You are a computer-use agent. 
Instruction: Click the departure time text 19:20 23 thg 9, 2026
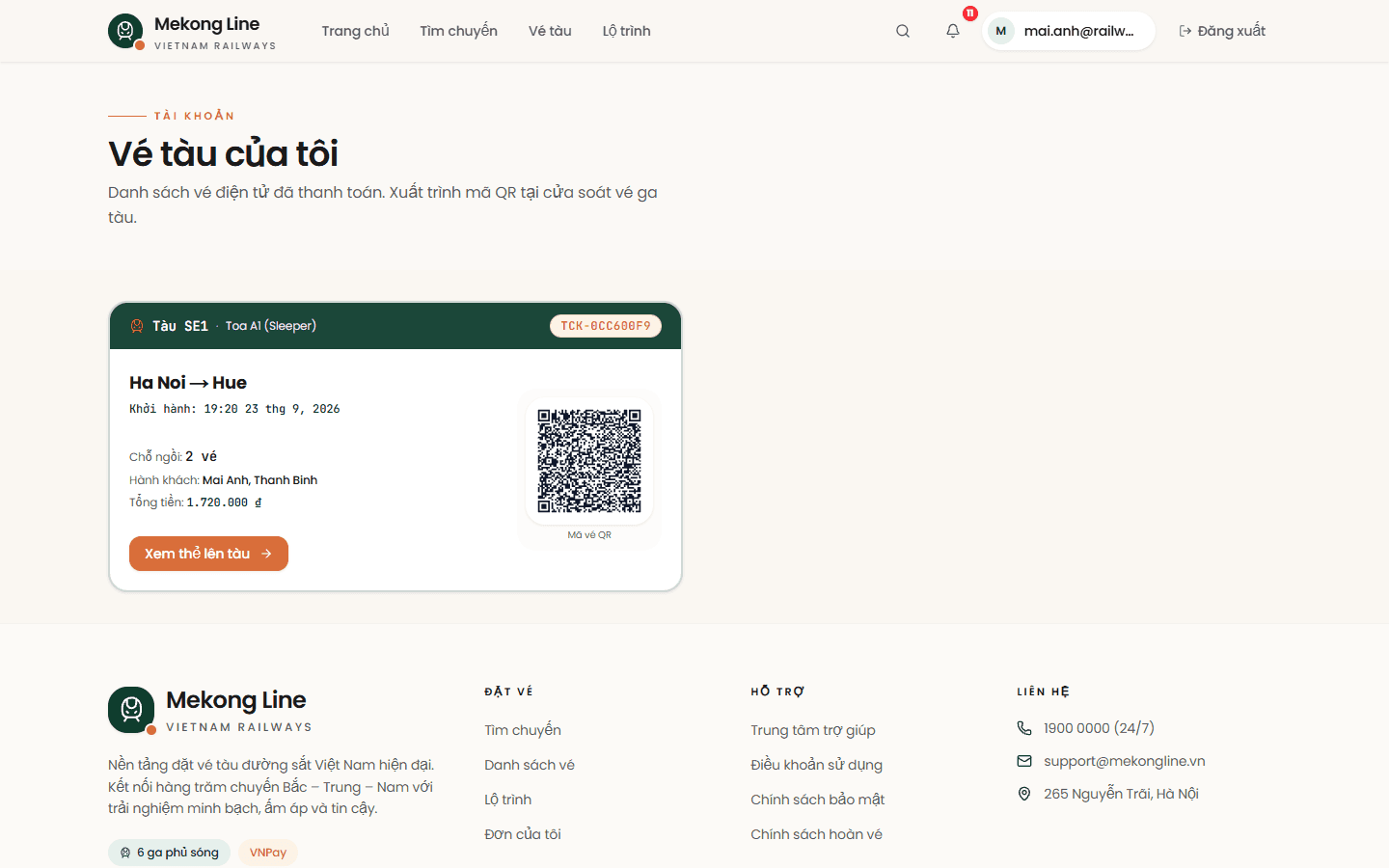point(272,409)
